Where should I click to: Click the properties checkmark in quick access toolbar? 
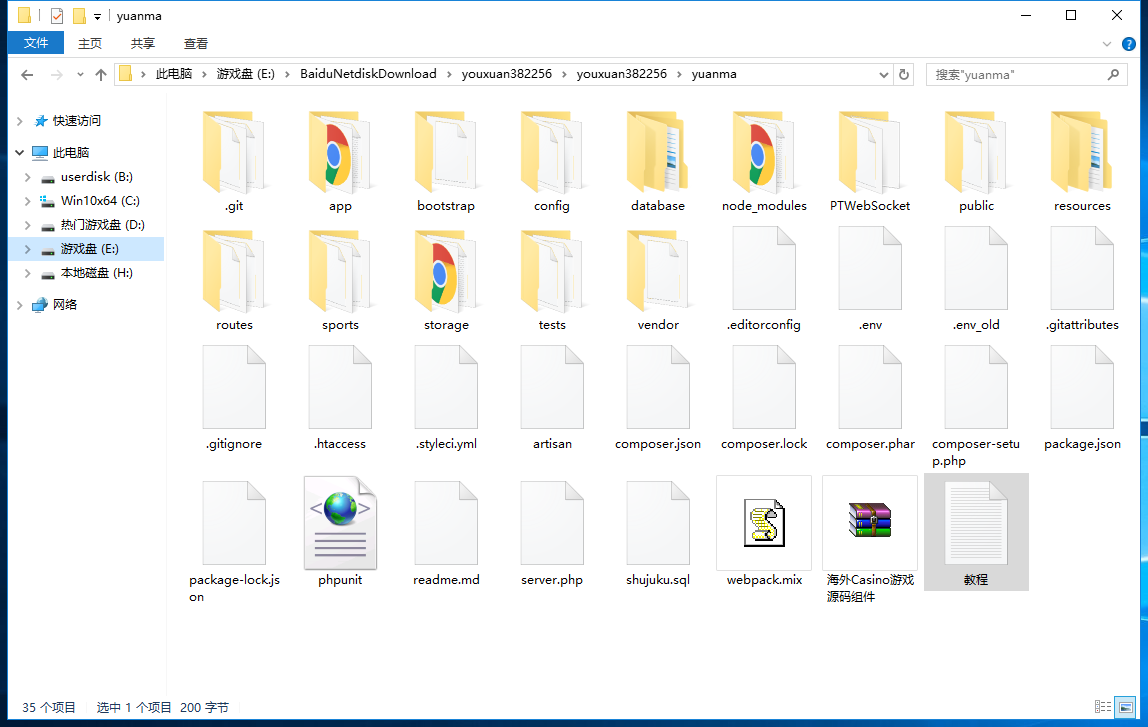(x=56, y=16)
